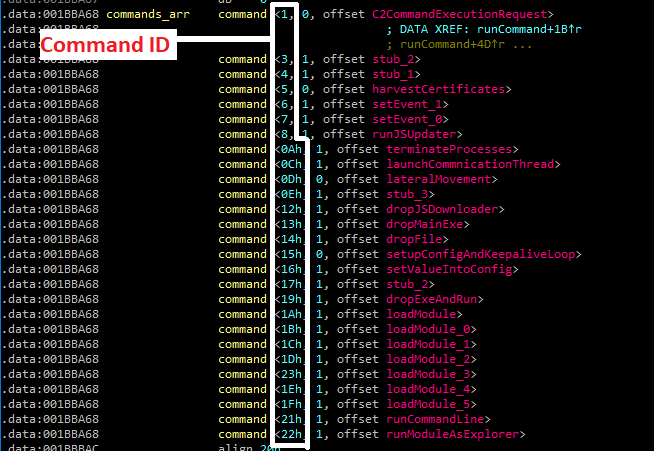Go to the runModuleAsExplorer function

coord(453,434)
